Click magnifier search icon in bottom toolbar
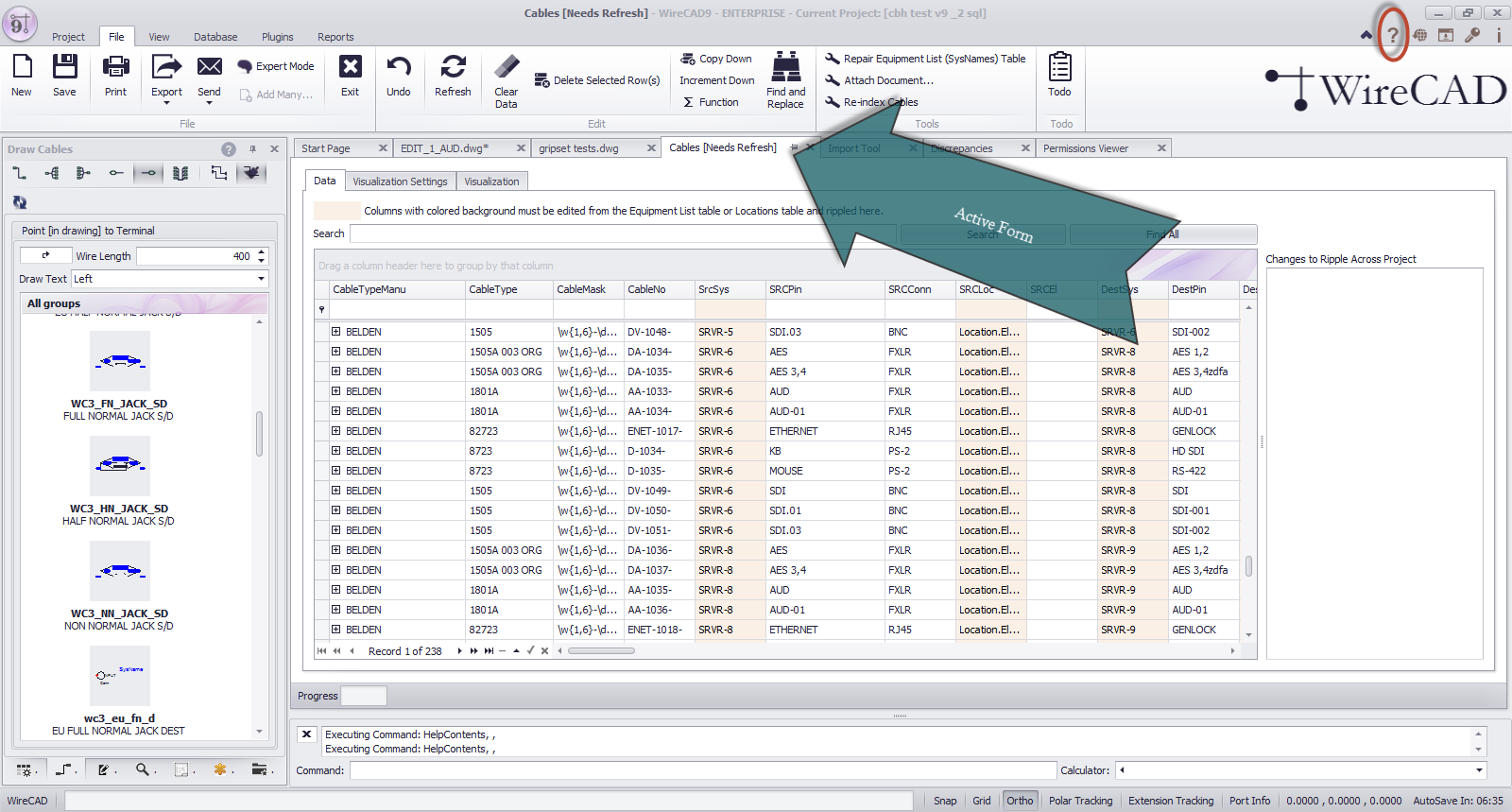 [142, 770]
